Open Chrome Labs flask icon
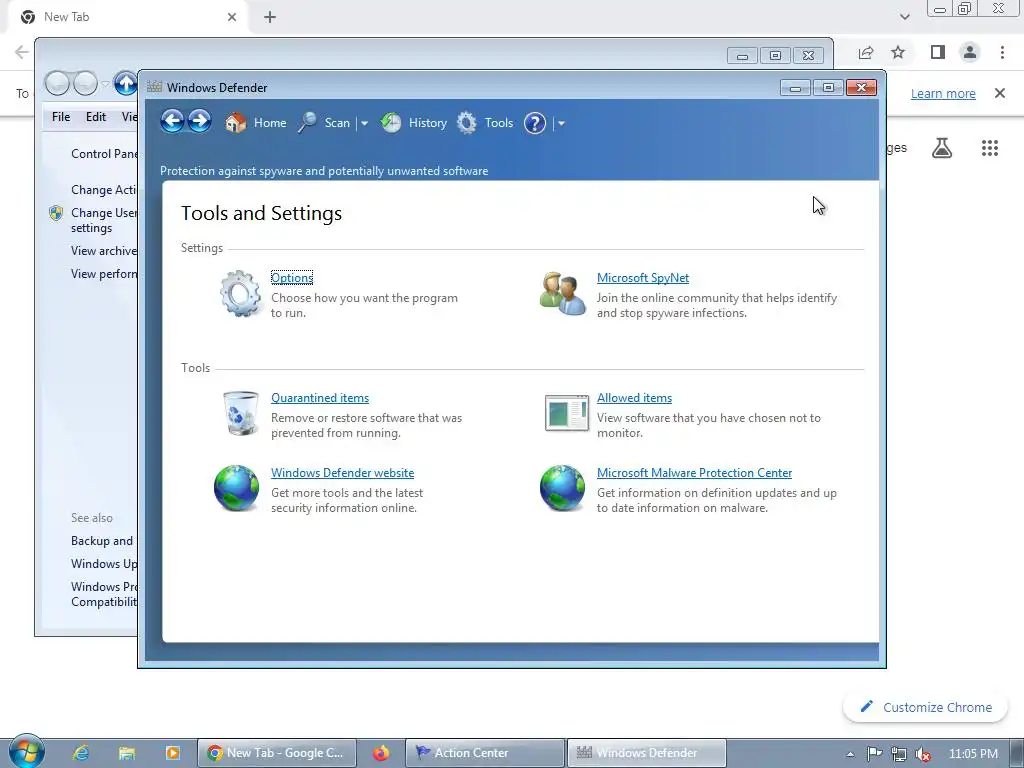Image resolution: width=1024 pixels, height=768 pixels. (942, 148)
